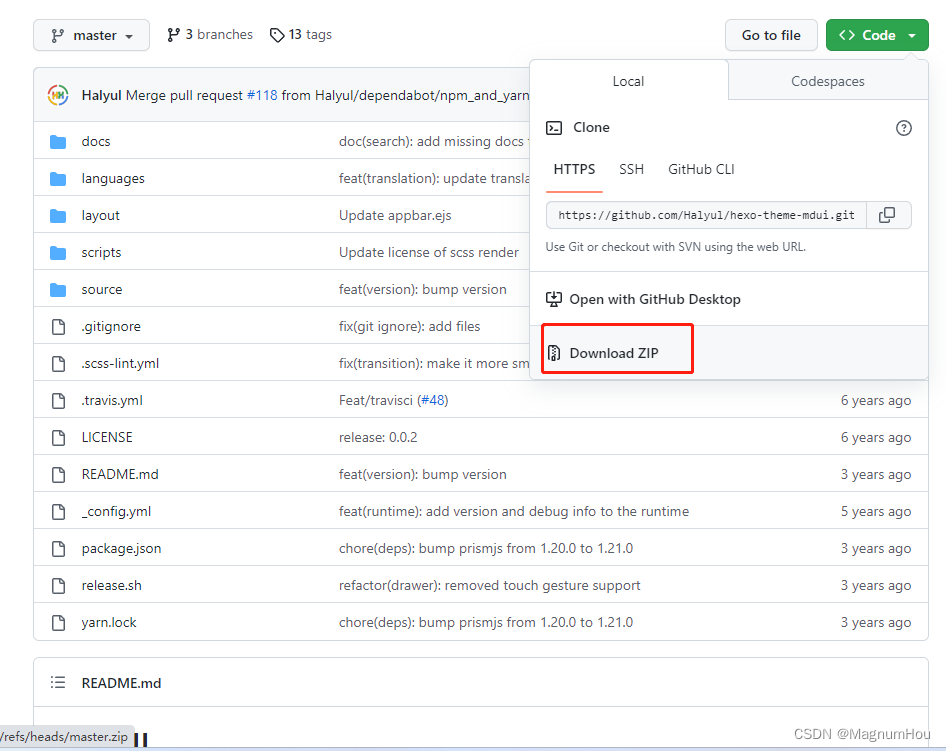Click the clone URL text field

click(x=705, y=215)
